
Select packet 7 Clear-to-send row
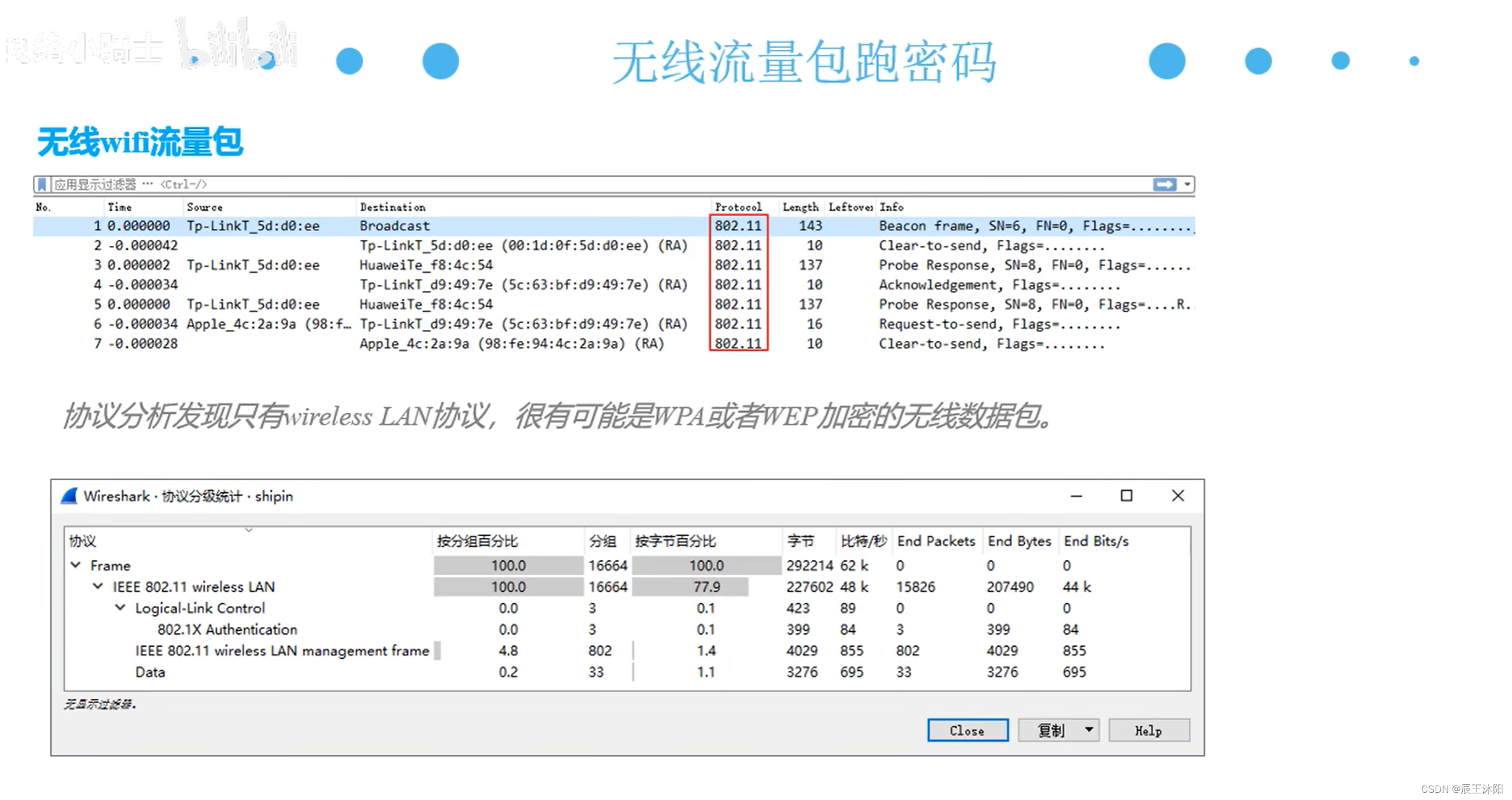coord(614,344)
